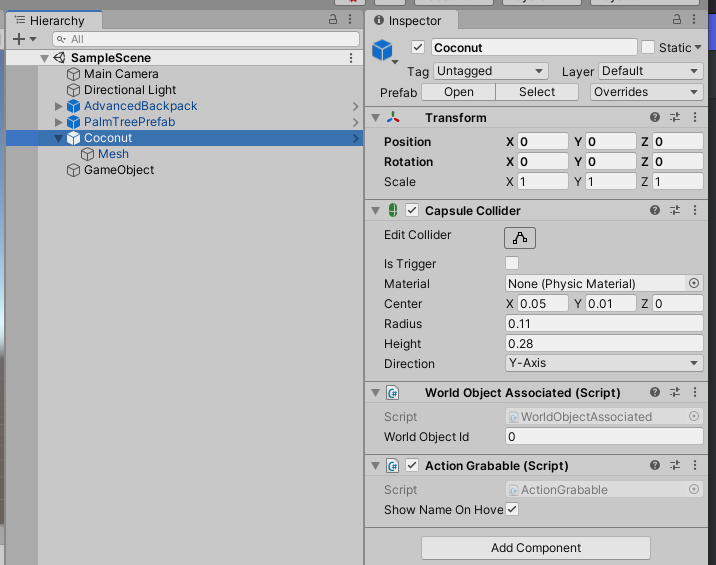Viewport: 716px width, 565px height.
Task: Open World Object Associated presets
Action: (x=675, y=392)
